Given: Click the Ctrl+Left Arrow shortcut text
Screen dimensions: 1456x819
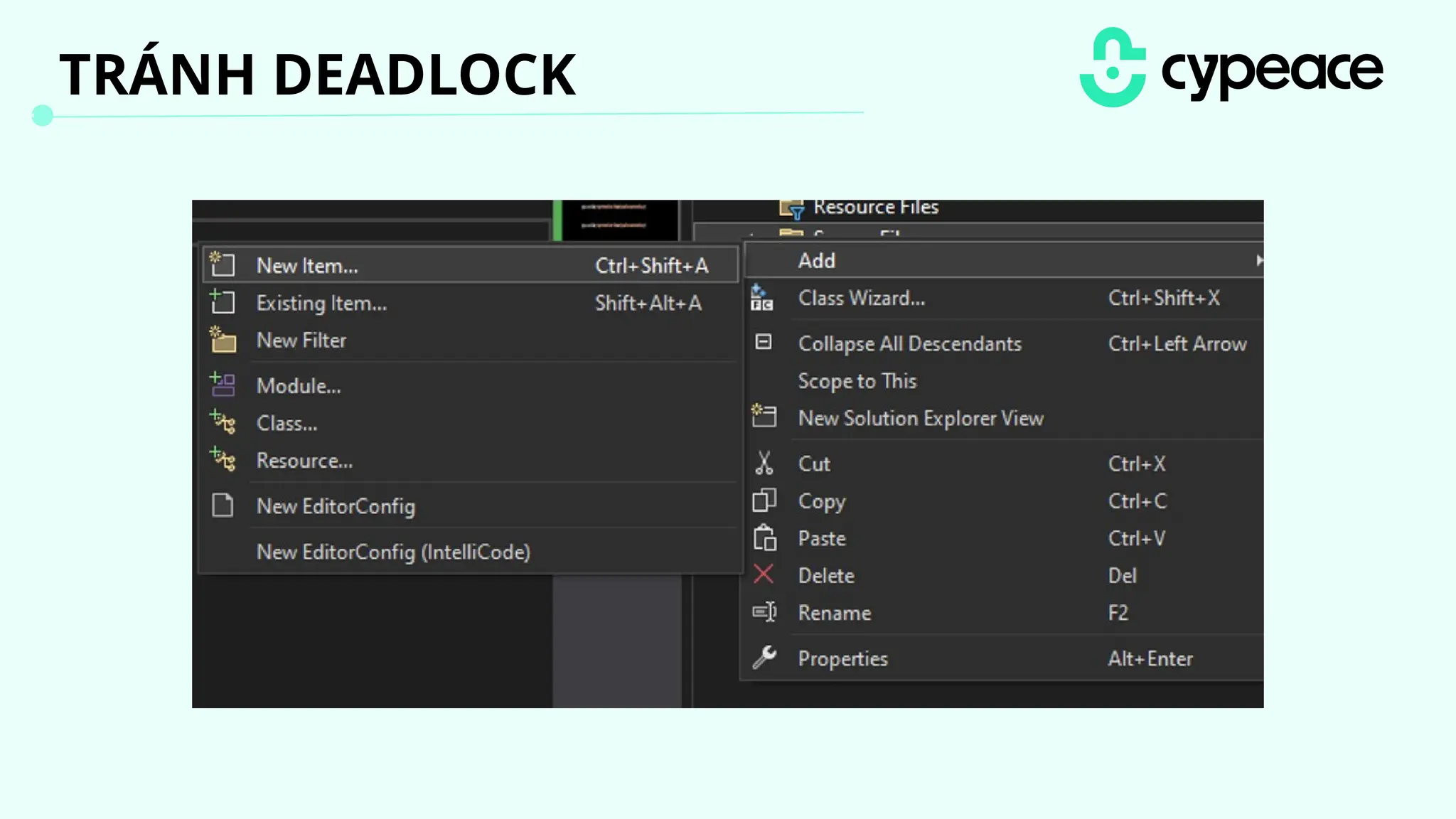Looking at the screenshot, I should pos(1177,344).
